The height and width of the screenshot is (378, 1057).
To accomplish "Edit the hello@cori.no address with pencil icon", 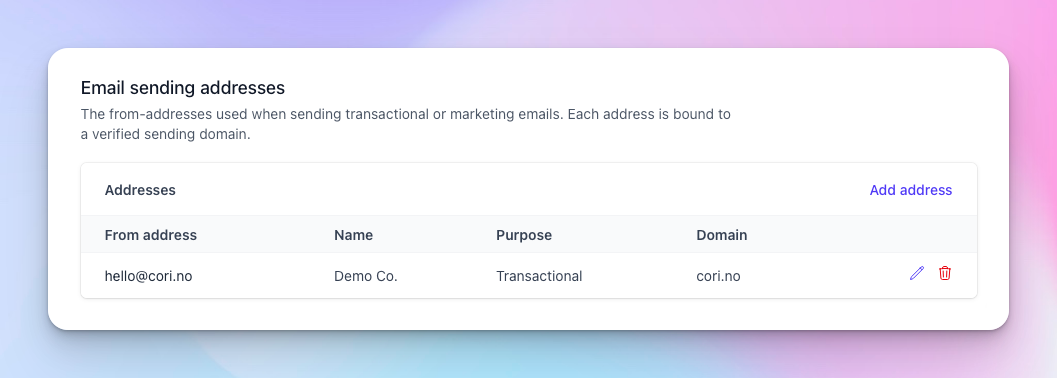I will pyautogui.click(x=917, y=273).
